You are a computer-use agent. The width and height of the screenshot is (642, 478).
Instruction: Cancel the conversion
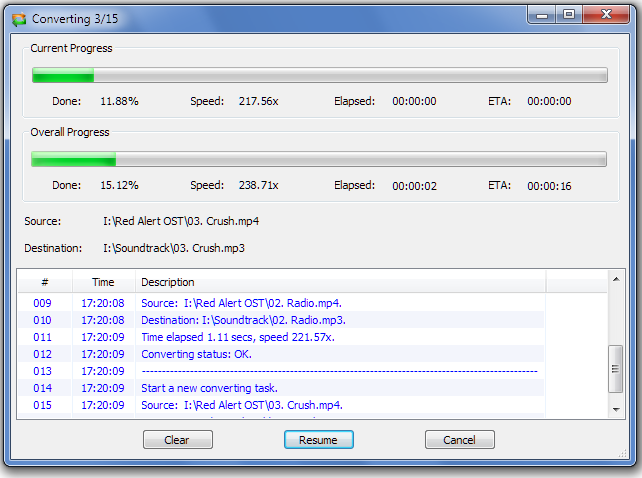click(x=459, y=439)
